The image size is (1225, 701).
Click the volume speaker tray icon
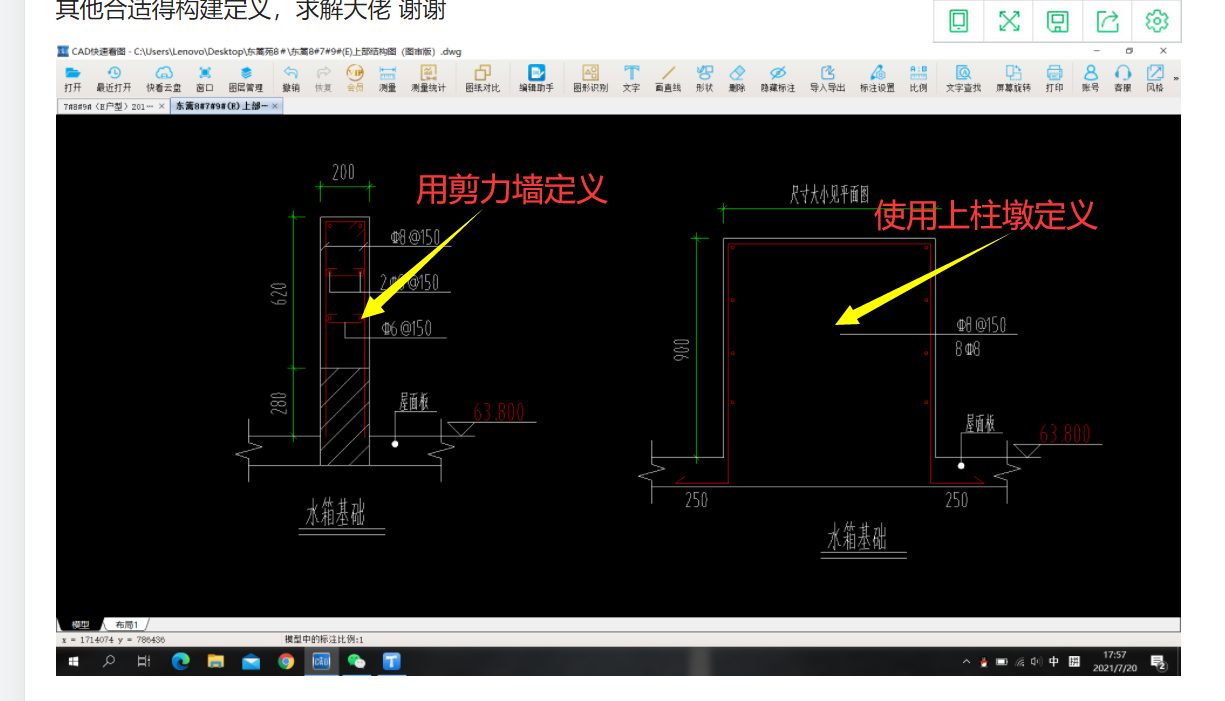tap(1036, 661)
